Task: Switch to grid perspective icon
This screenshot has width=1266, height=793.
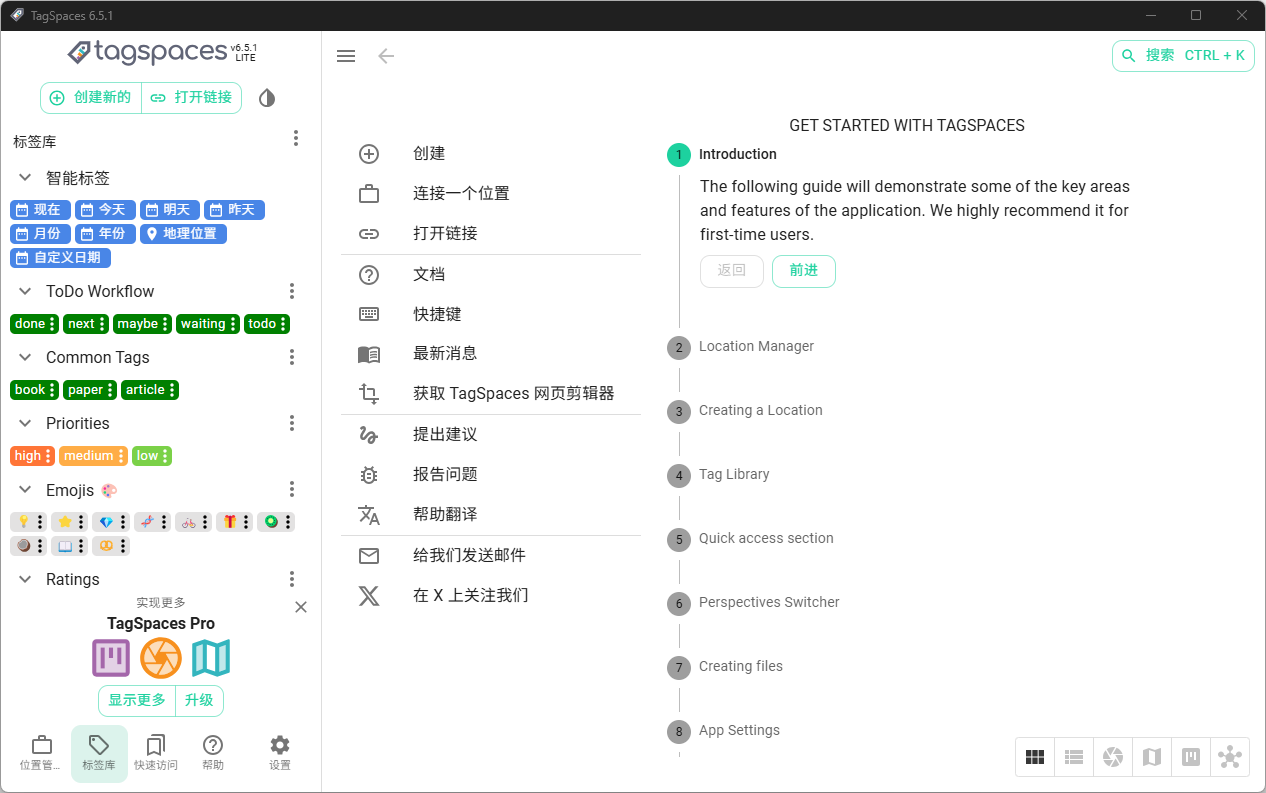Action: (x=1035, y=757)
